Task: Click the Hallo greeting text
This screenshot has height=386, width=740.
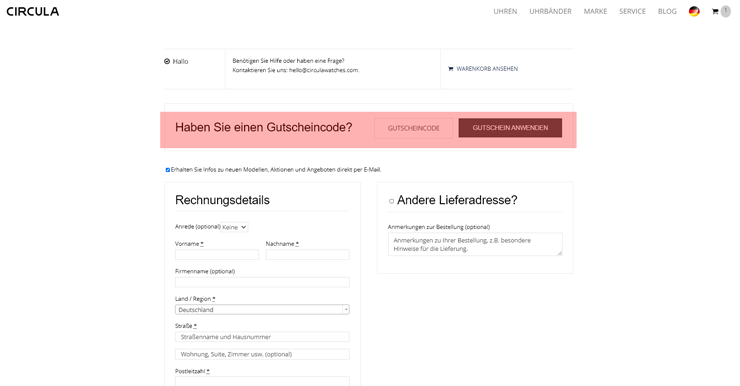Action: (x=180, y=62)
